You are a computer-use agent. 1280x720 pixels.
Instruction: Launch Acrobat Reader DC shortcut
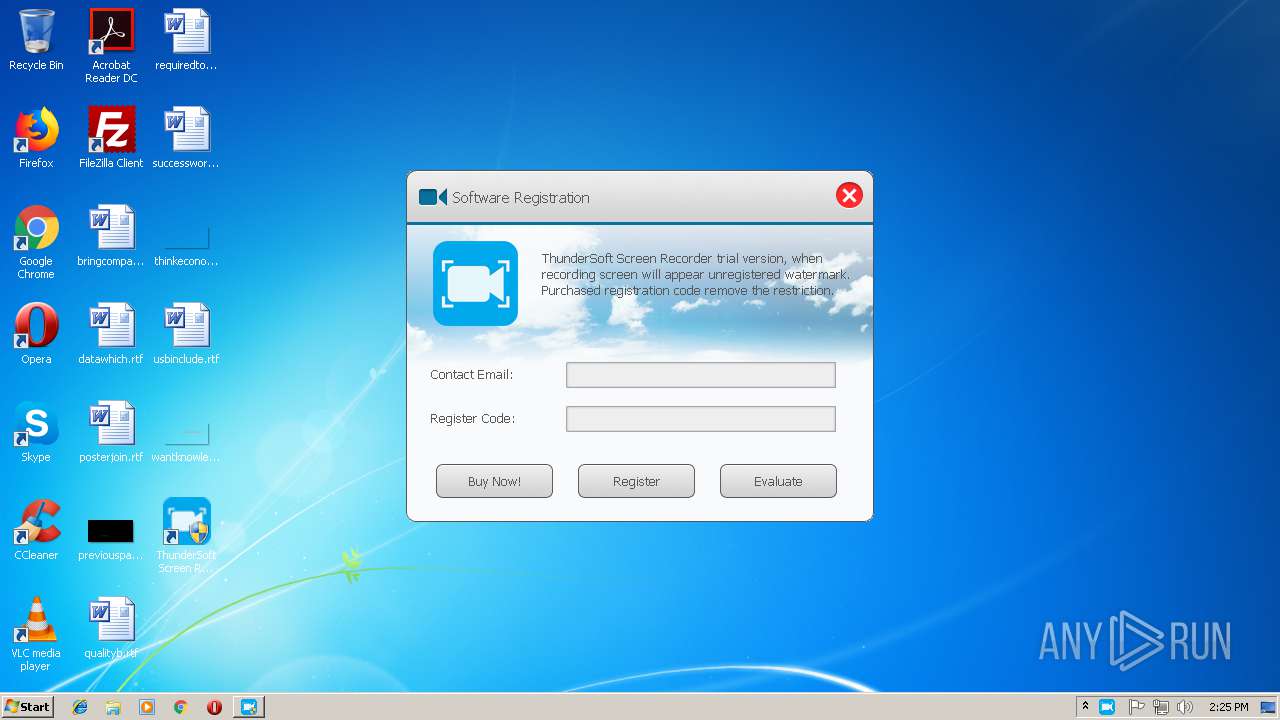pyautogui.click(x=111, y=46)
